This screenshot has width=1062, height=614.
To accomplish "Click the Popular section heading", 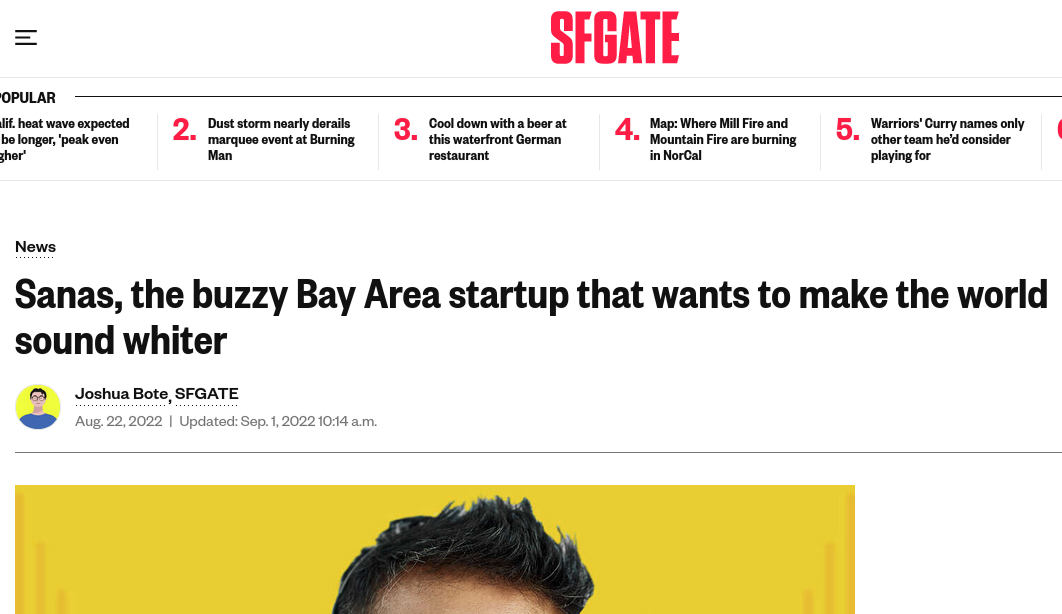I will pyautogui.click(x=28, y=98).
